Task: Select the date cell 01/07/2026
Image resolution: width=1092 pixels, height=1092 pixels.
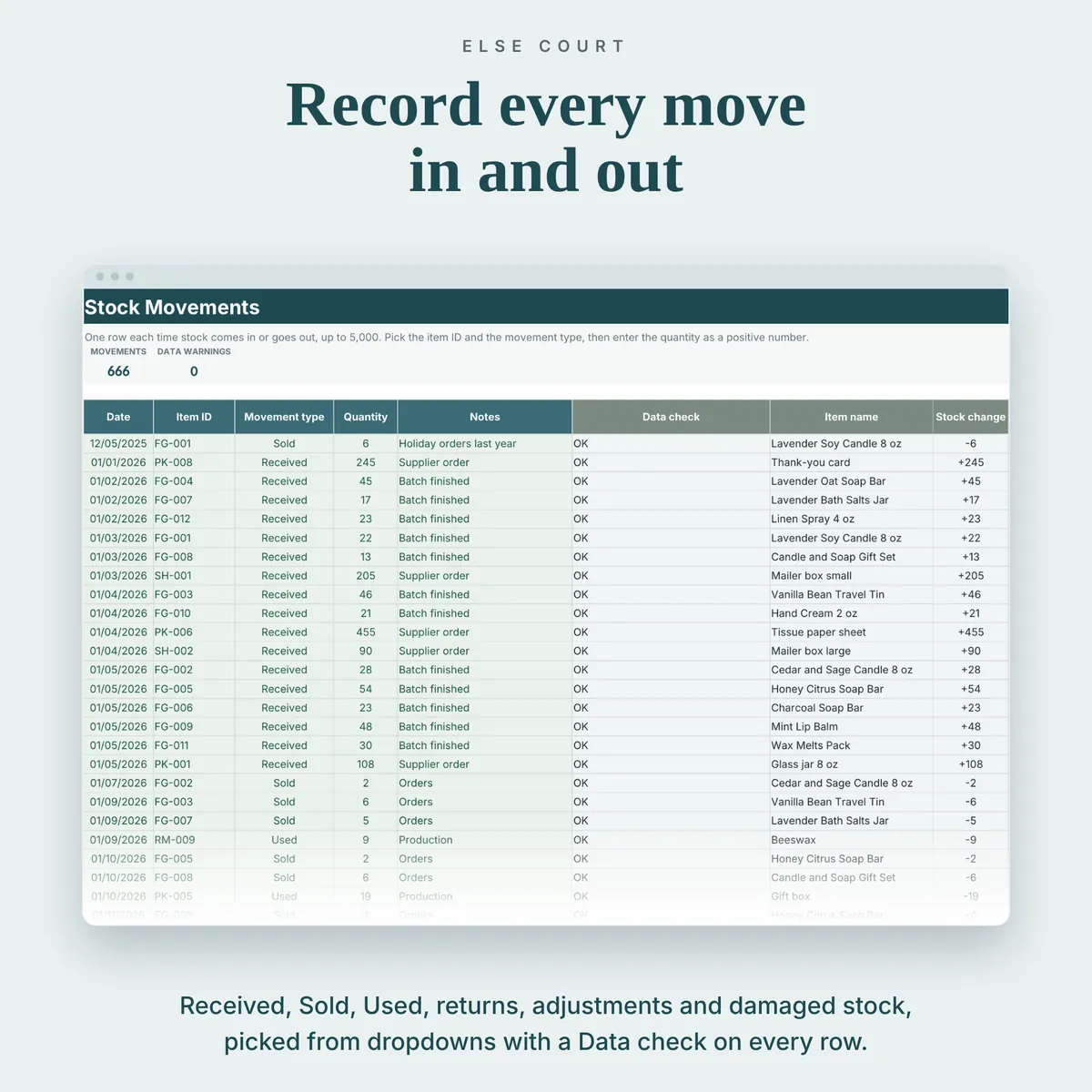Action: pos(118,784)
